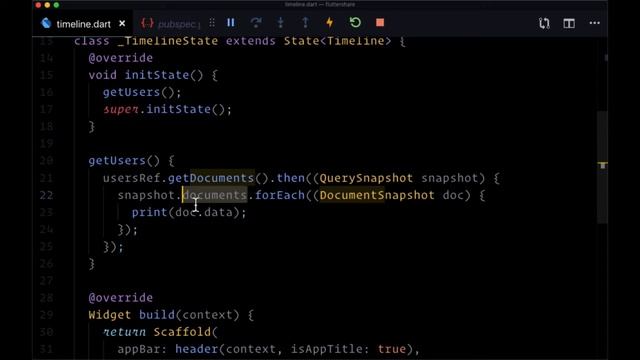Viewport: 640px width, 360px height.
Task: Split the editor to the right
Action: pos(569,23)
